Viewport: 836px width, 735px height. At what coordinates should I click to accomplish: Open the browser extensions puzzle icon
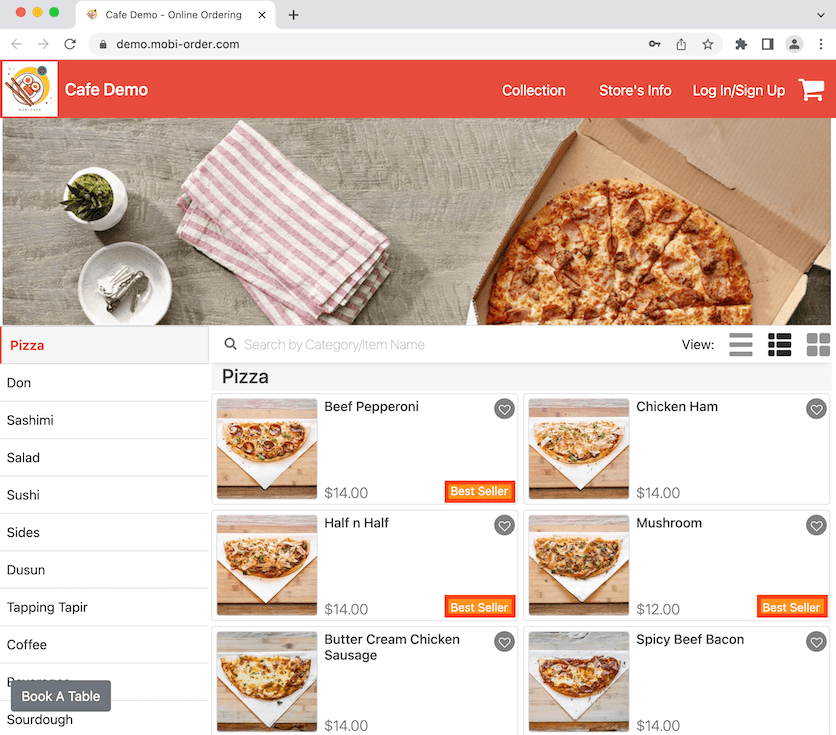741,44
